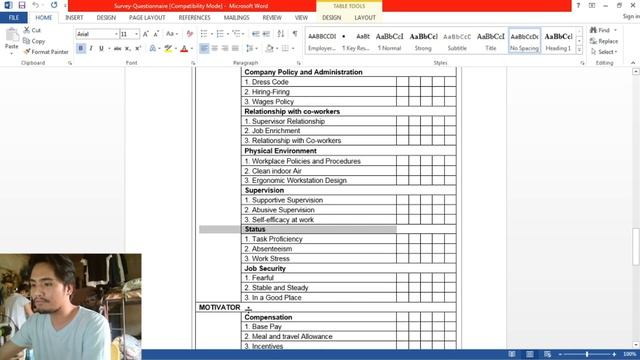The height and width of the screenshot is (360, 640).
Task: Grow font size with the larger A icon
Action: (145, 34)
